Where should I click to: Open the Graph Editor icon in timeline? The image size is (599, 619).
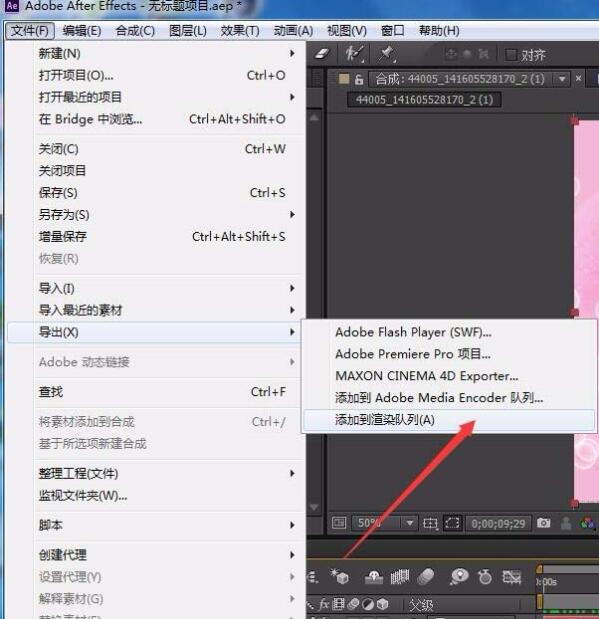(x=511, y=577)
